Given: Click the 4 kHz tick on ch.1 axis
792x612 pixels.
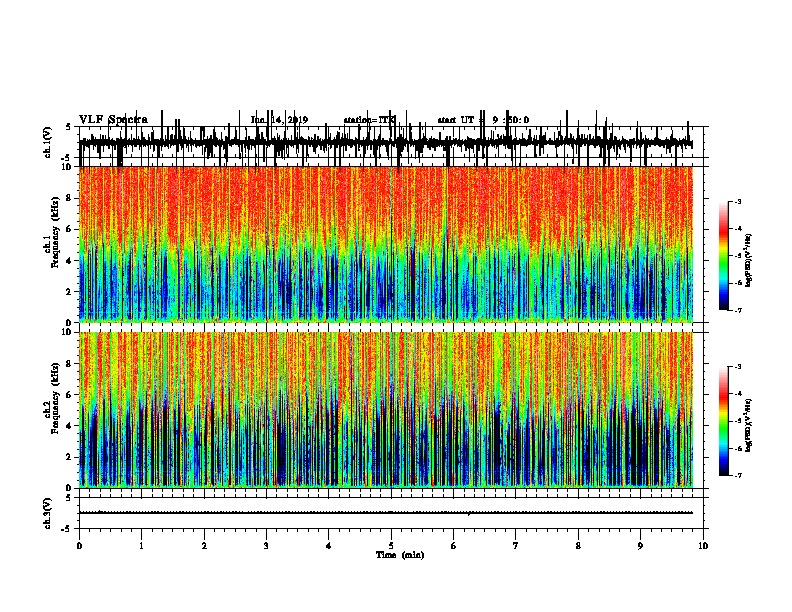Looking at the screenshot, I should (x=69, y=261).
